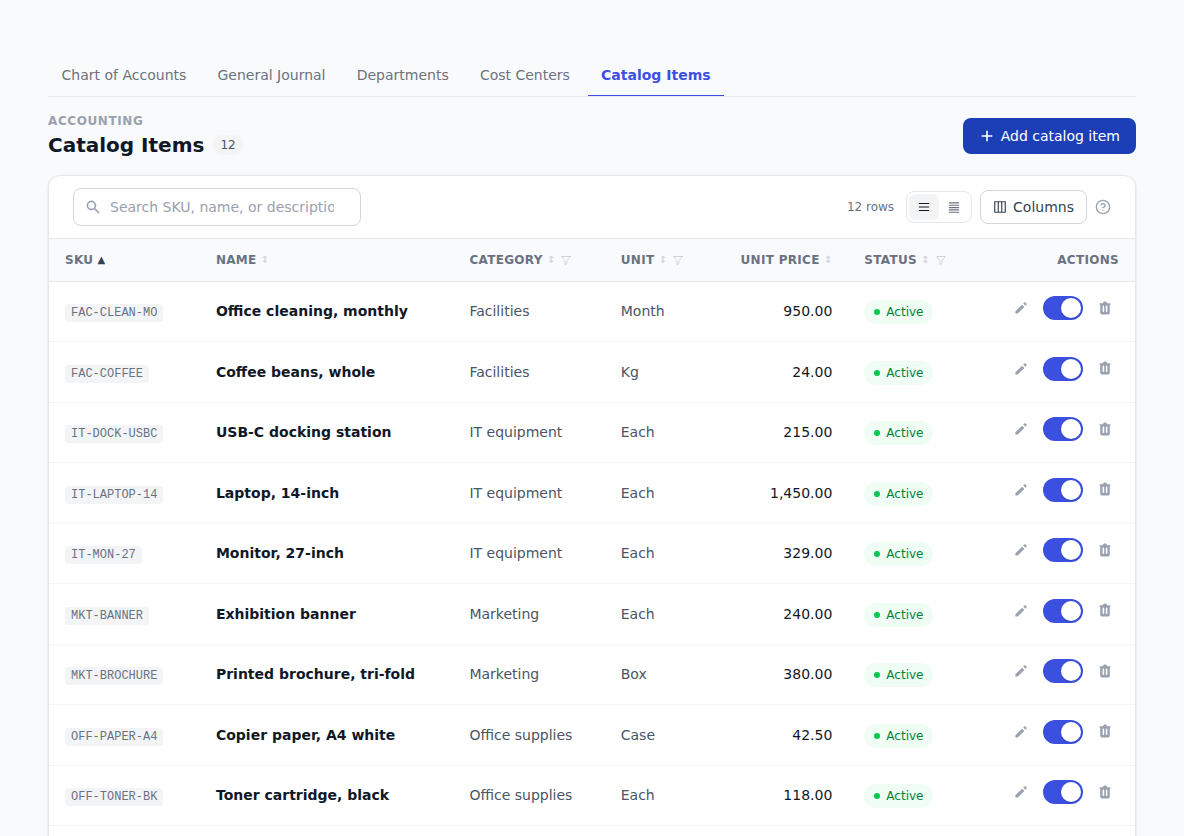Click the Add catalog item button
The width and height of the screenshot is (1184, 836).
(x=1049, y=136)
